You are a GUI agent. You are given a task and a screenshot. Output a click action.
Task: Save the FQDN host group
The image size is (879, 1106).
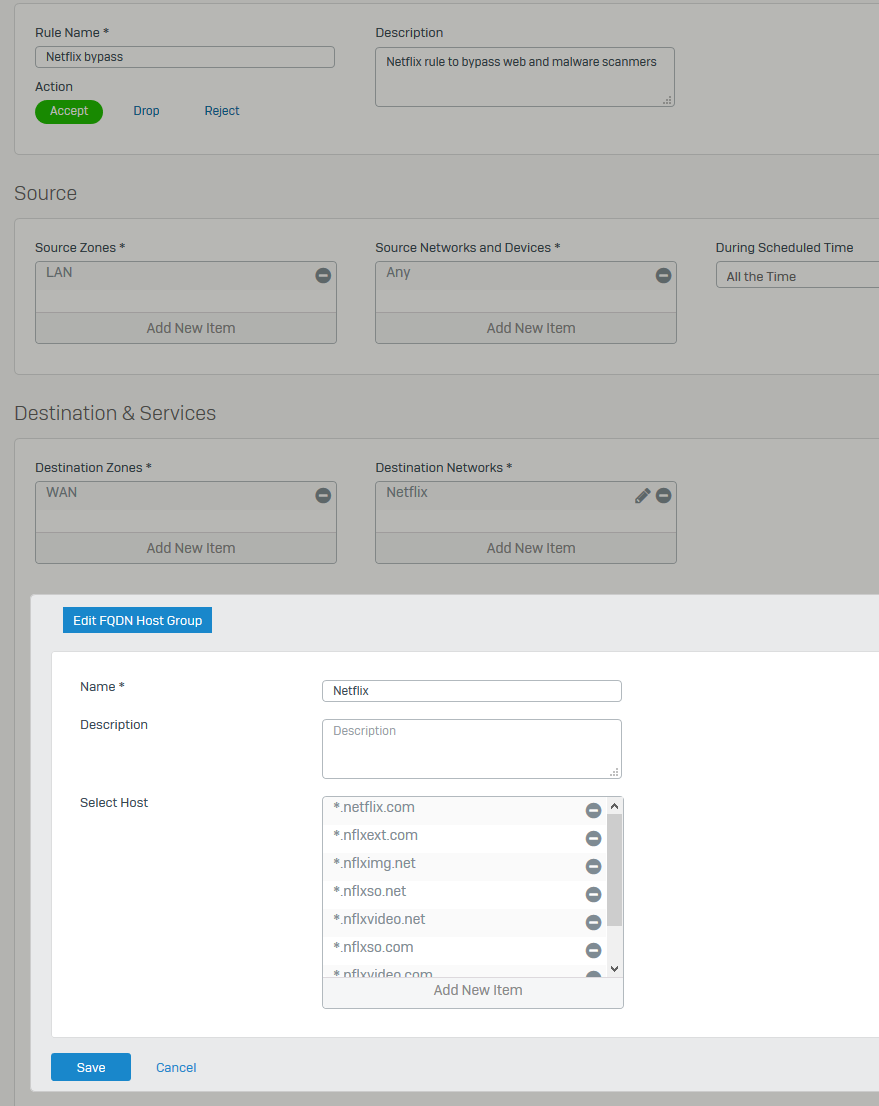(91, 1067)
